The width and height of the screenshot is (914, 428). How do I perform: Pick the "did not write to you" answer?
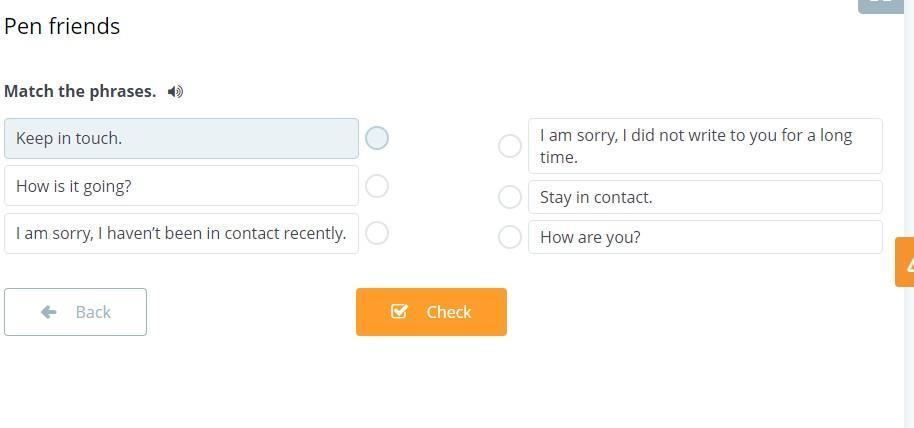(x=705, y=146)
